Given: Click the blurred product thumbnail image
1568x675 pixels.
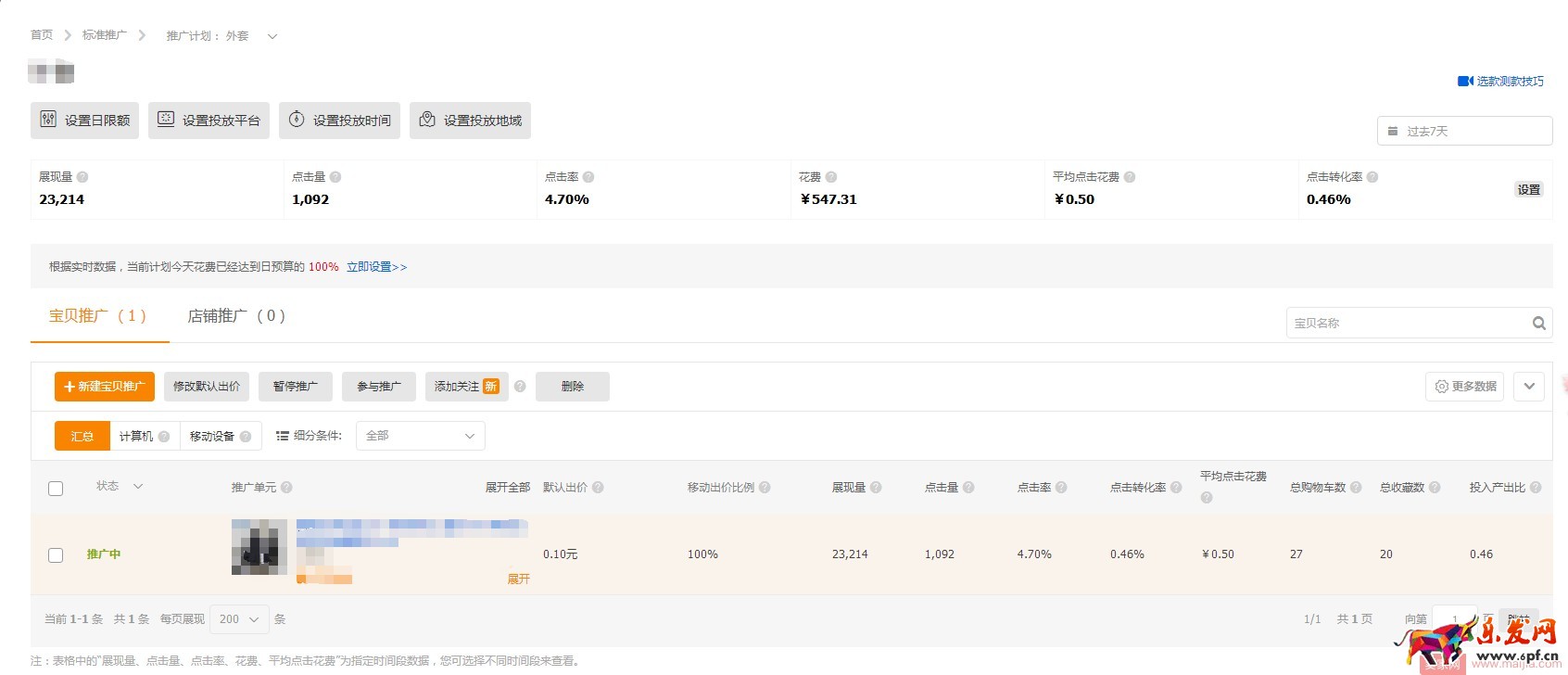Looking at the screenshot, I should (259, 547).
